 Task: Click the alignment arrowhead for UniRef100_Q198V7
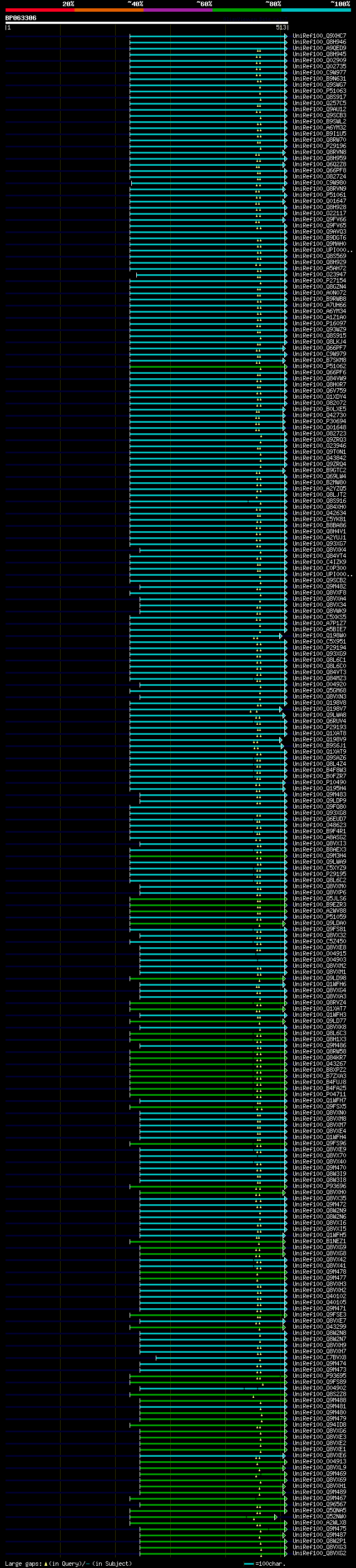[x=281, y=710]
